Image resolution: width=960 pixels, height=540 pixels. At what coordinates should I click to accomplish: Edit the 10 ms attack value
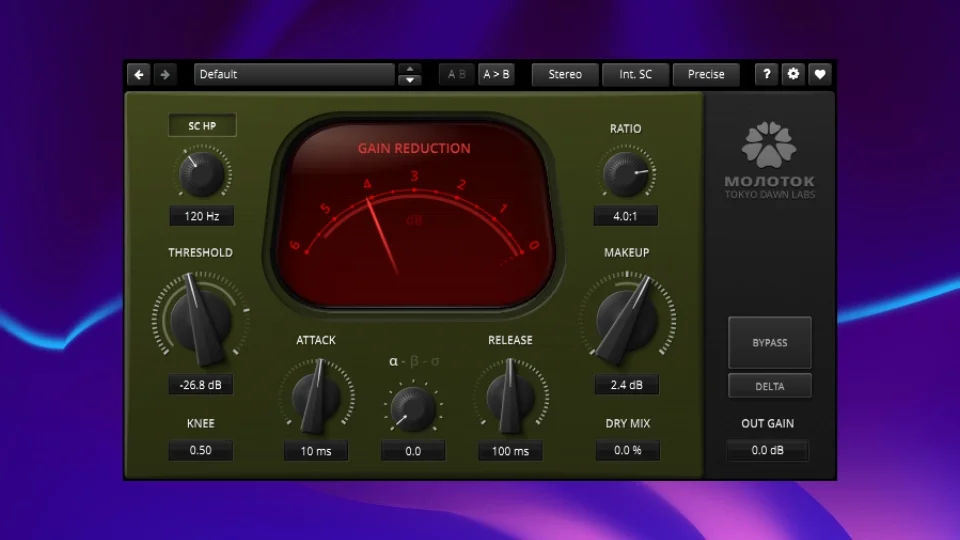[316, 451]
